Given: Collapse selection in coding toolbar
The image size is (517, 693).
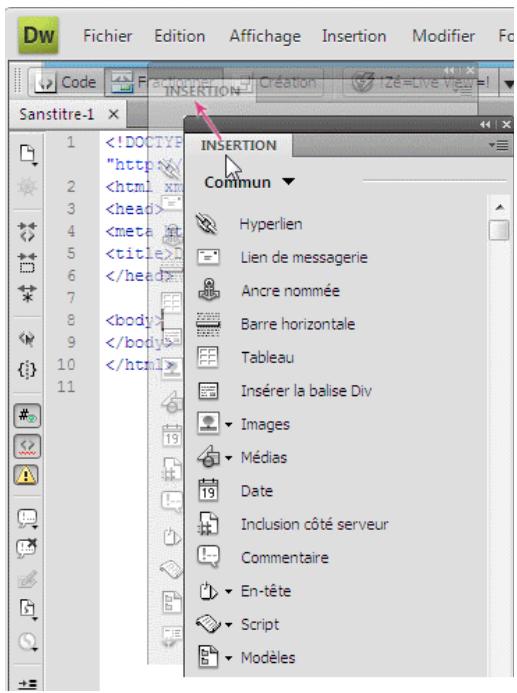Looking at the screenshot, I should coord(27,263).
